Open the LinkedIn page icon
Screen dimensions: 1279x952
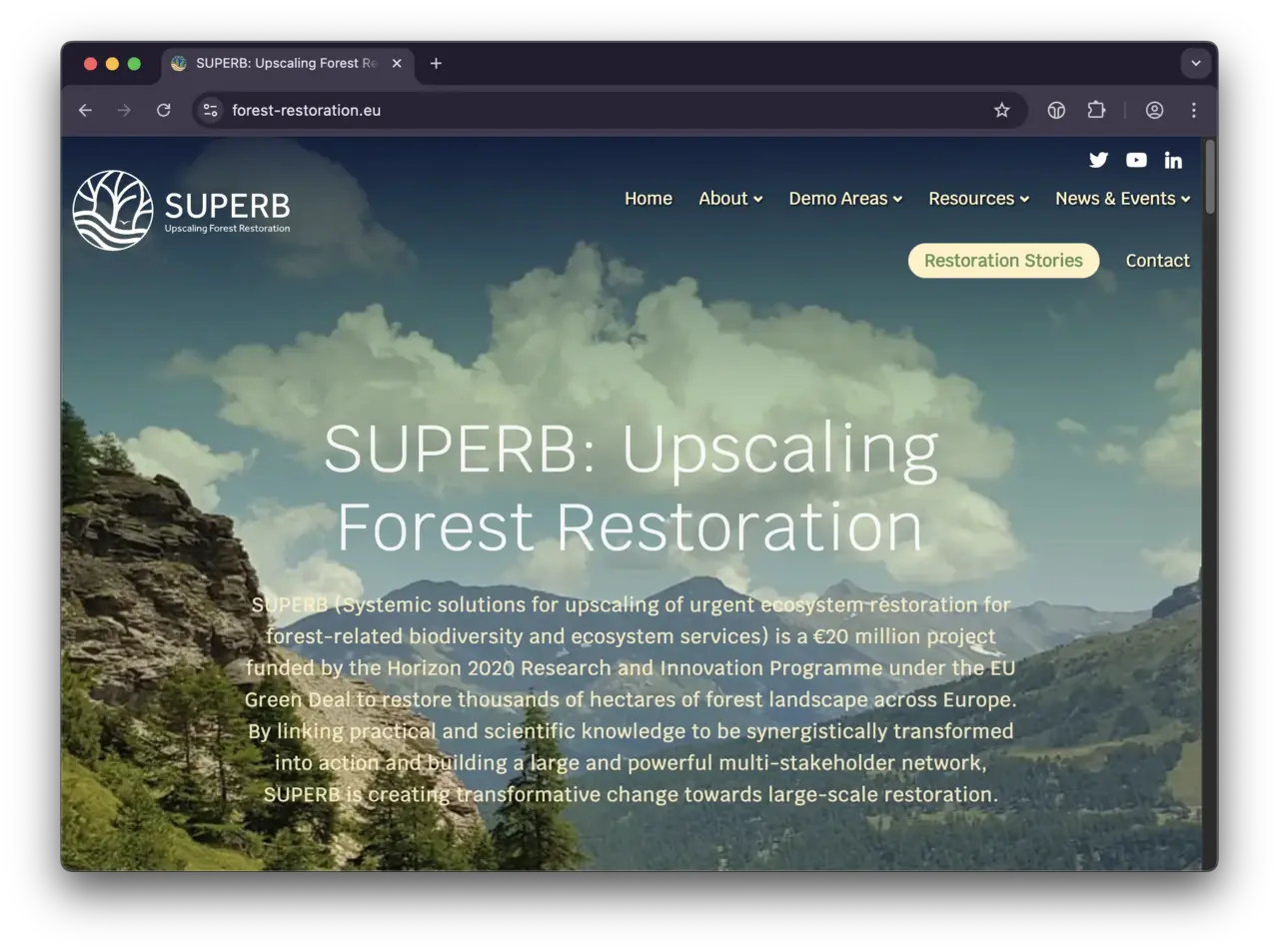[1173, 160]
